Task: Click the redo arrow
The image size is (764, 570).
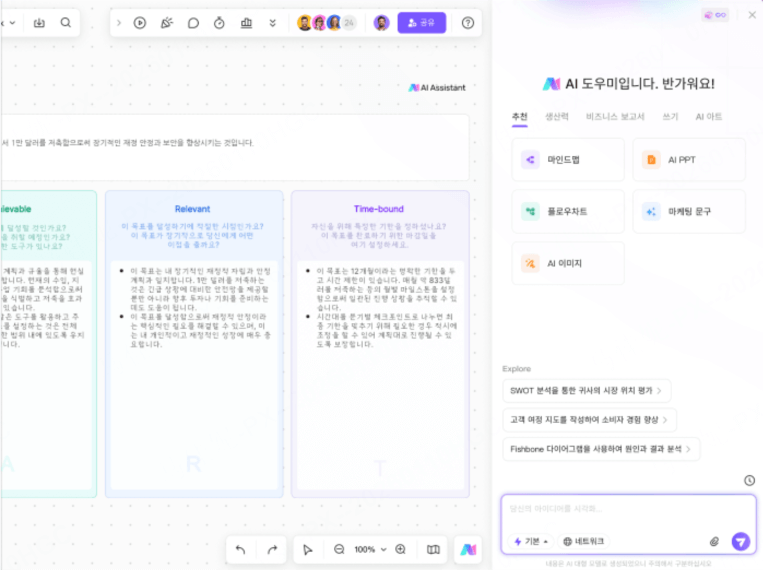Action: pyautogui.click(x=272, y=550)
